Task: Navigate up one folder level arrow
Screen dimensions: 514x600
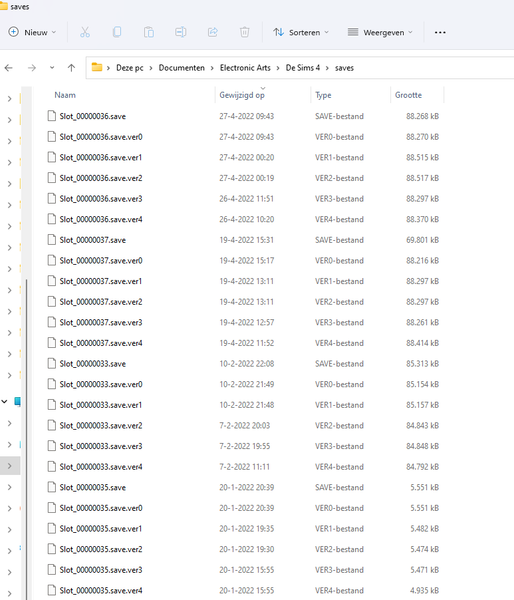Action: (71, 68)
